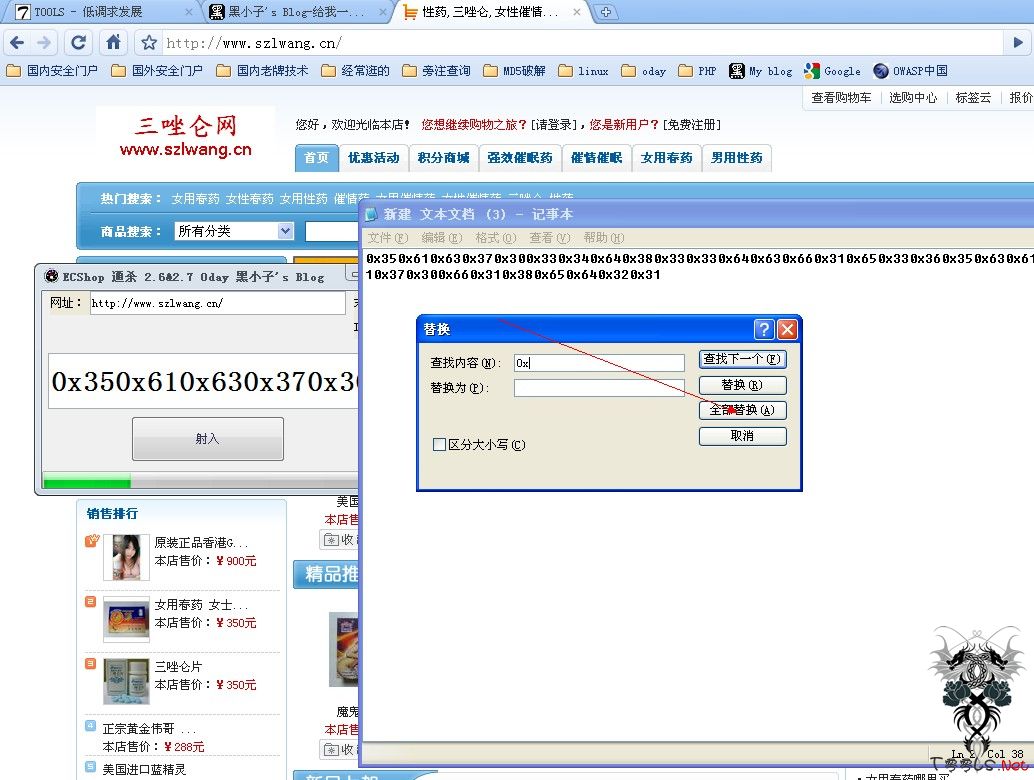
Task: Expand 所有分类 category dropdown
Action: click(x=233, y=231)
